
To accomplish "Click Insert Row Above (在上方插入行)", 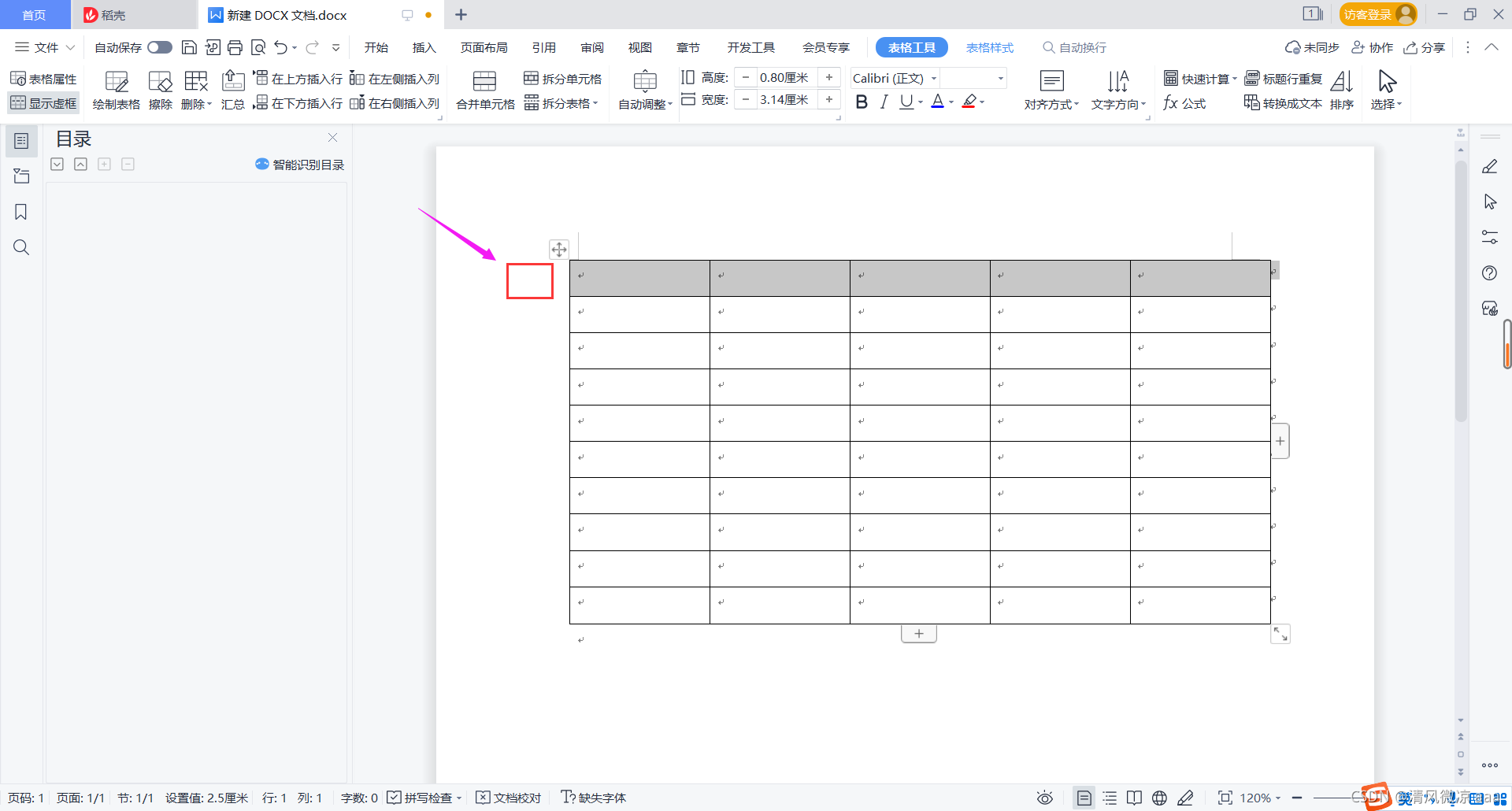I will click(x=298, y=79).
